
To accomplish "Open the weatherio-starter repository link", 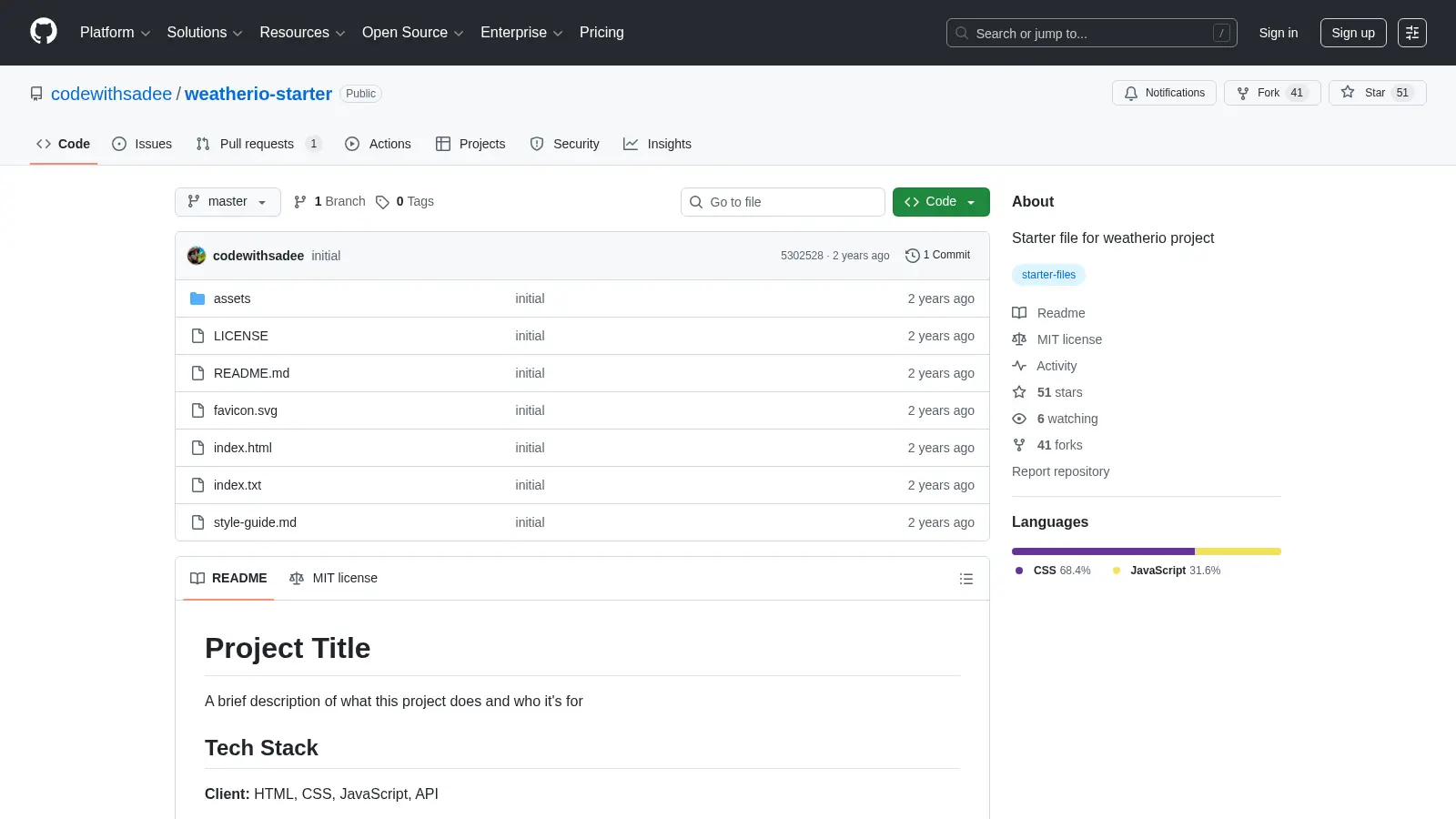I will [x=258, y=94].
